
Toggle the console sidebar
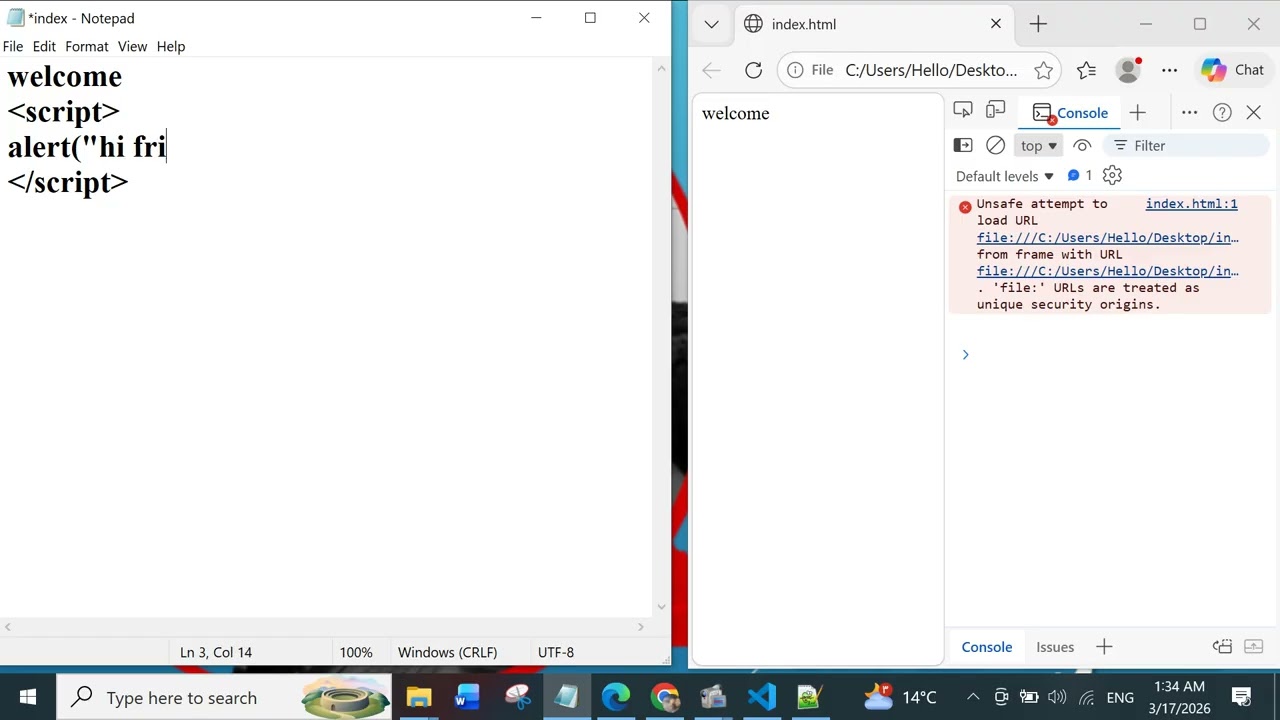(x=963, y=146)
